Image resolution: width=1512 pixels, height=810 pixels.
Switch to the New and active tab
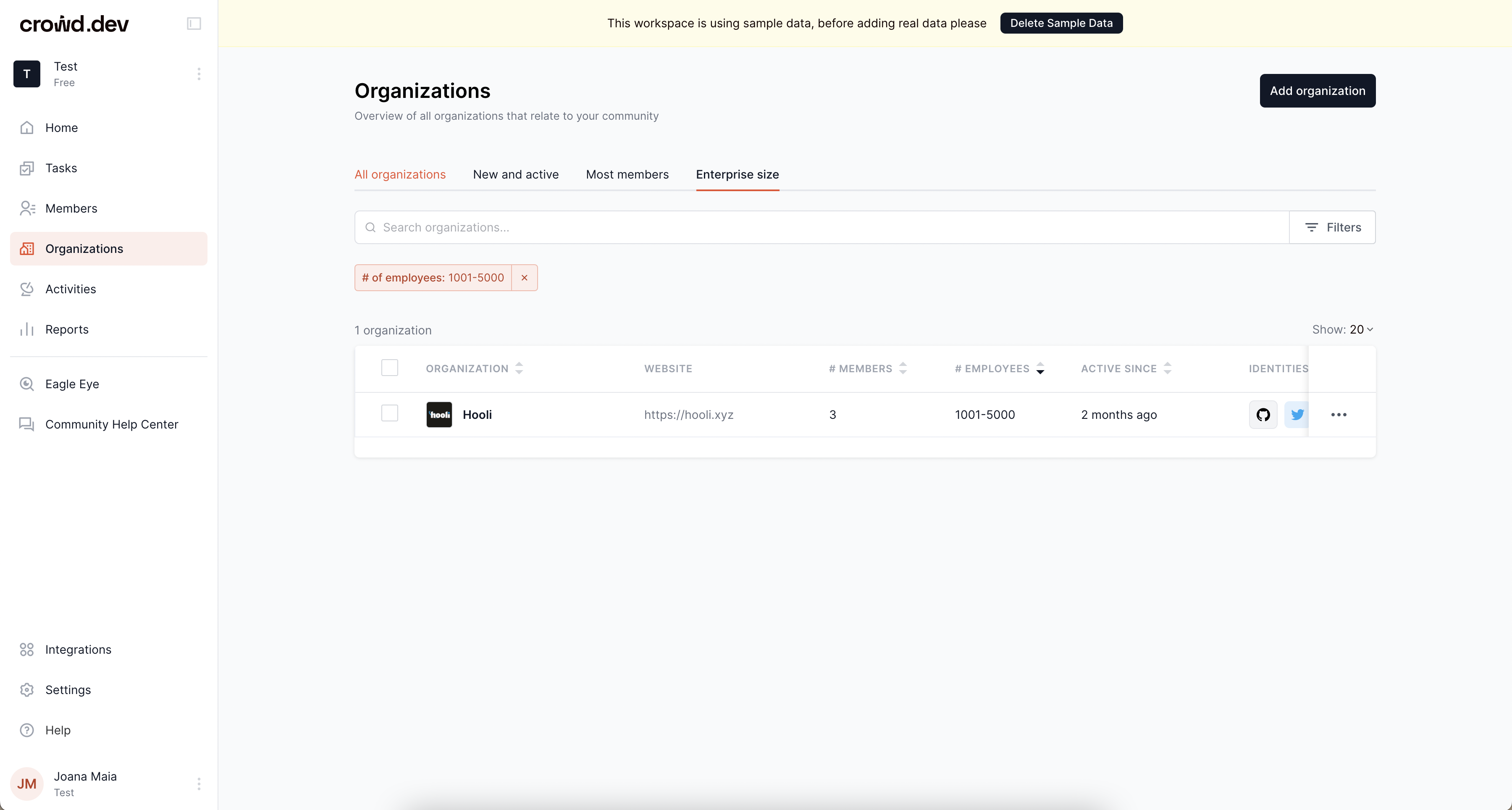(515, 174)
